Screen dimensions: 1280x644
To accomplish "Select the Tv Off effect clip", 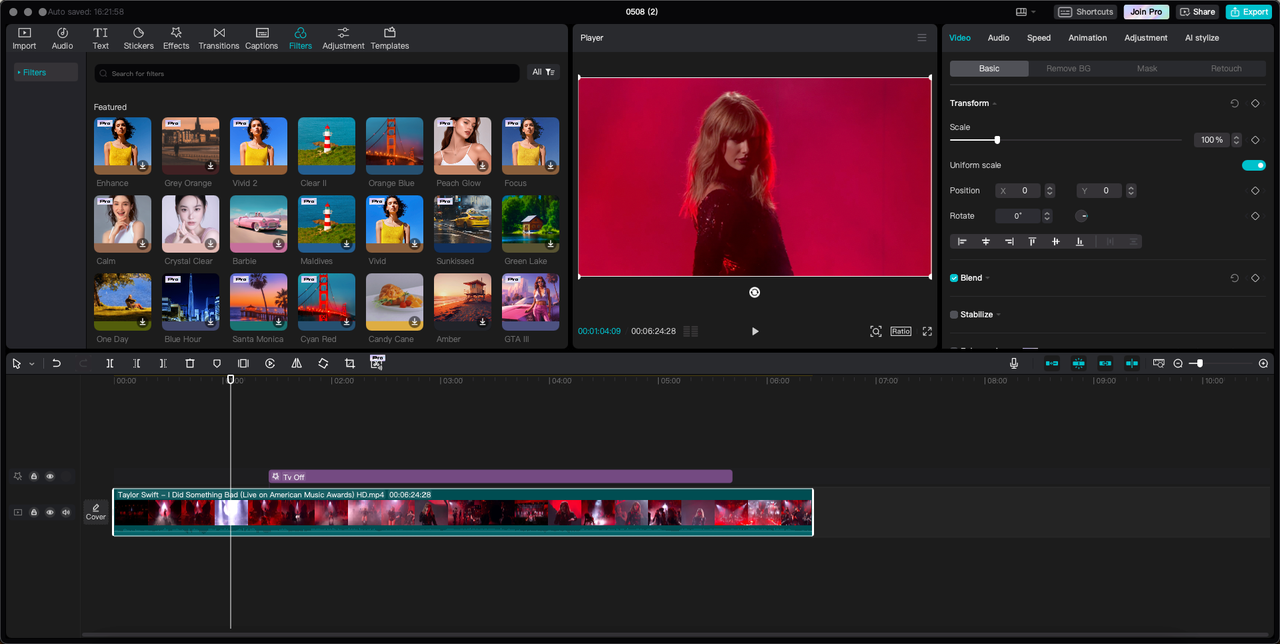I will tap(500, 477).
